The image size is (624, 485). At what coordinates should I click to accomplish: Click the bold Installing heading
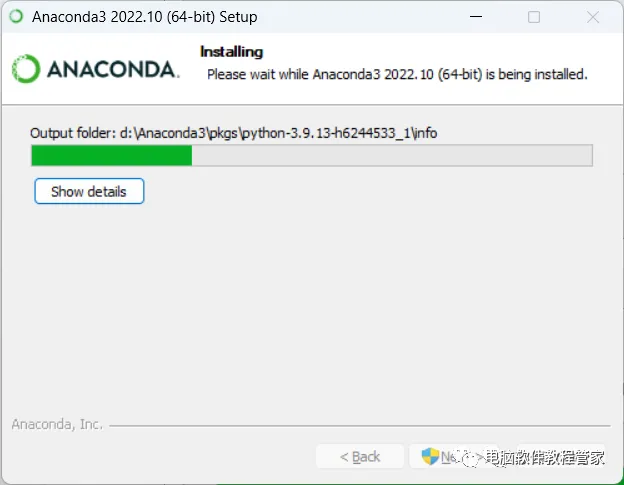pyautogui.click(x=232, y=52)
